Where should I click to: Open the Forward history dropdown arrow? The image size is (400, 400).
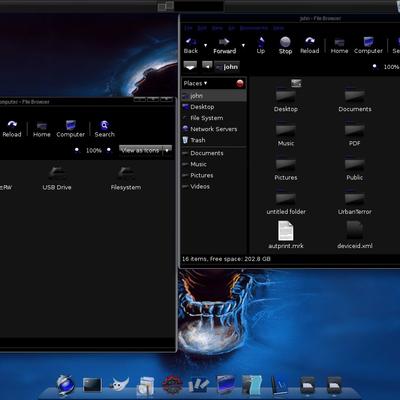[243, 45]
